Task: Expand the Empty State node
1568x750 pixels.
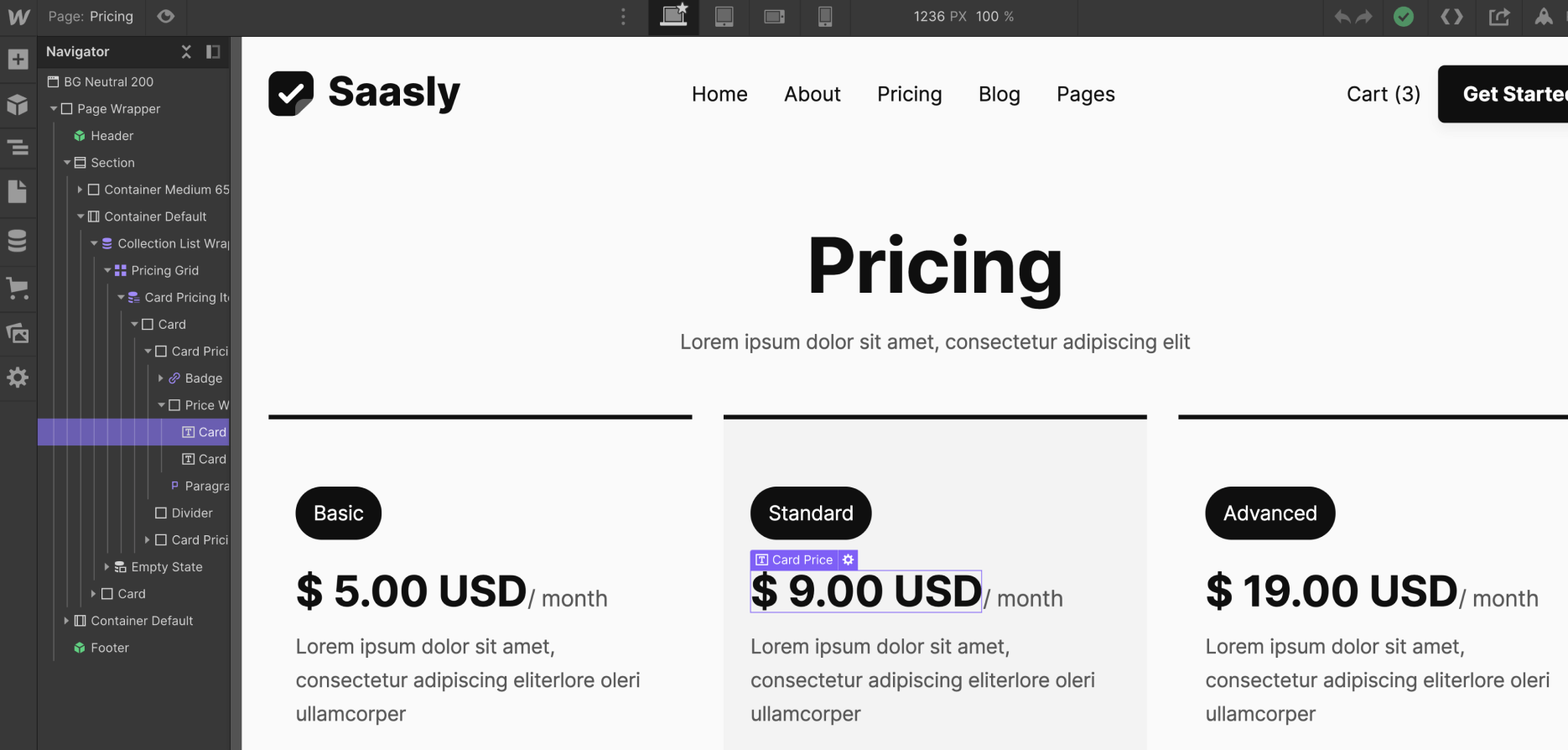Action: click(106, 567)
